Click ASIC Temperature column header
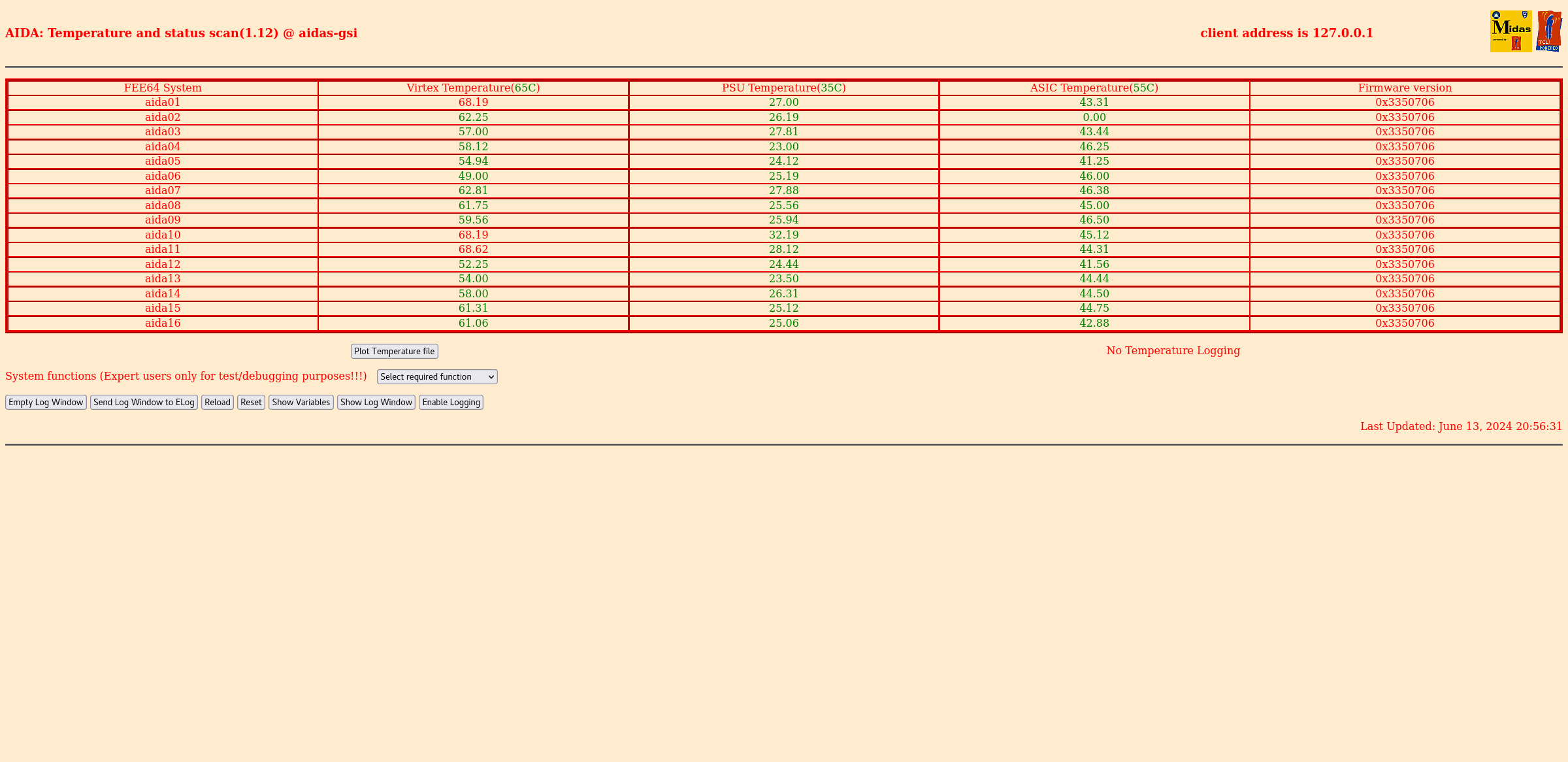Viewport: 1568px width, 762px height. [1095, 88]
